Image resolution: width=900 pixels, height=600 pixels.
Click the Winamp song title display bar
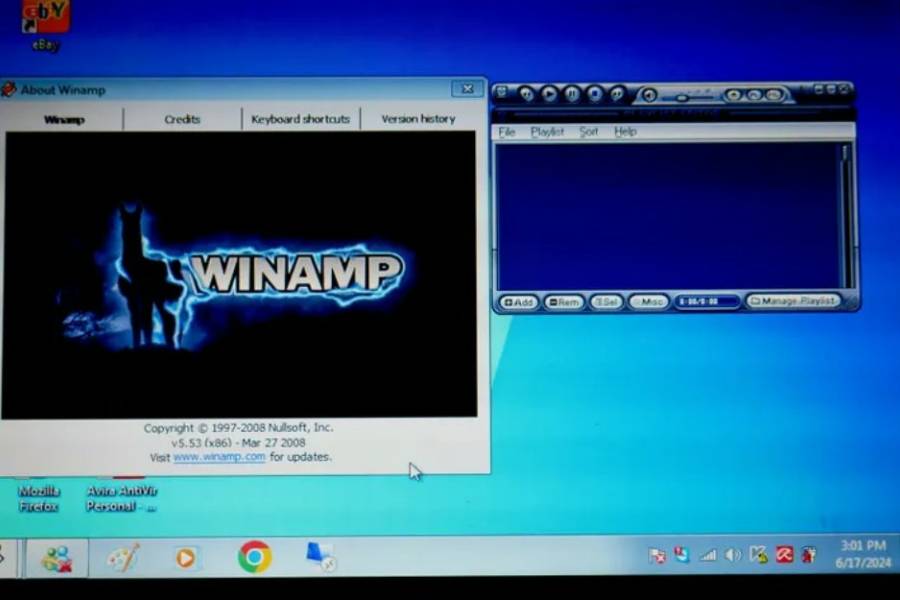coord(672,115)
